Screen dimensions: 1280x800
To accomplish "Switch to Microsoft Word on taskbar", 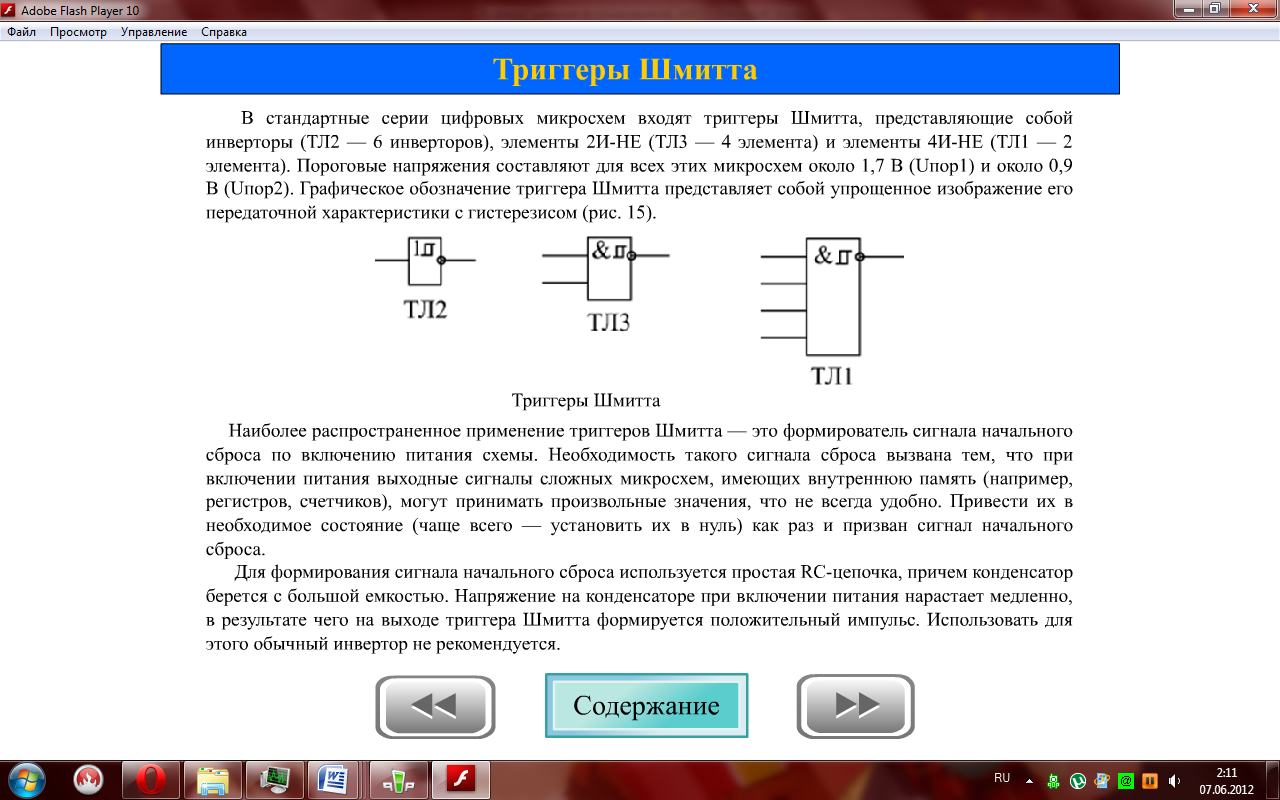I will point(333,779).
